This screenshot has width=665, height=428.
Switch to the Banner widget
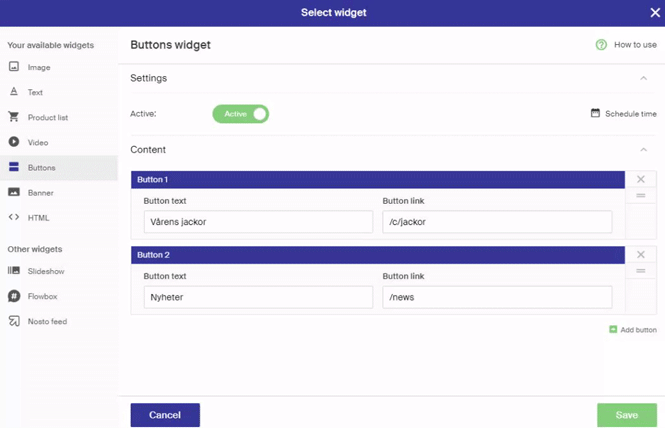(40, 192)
